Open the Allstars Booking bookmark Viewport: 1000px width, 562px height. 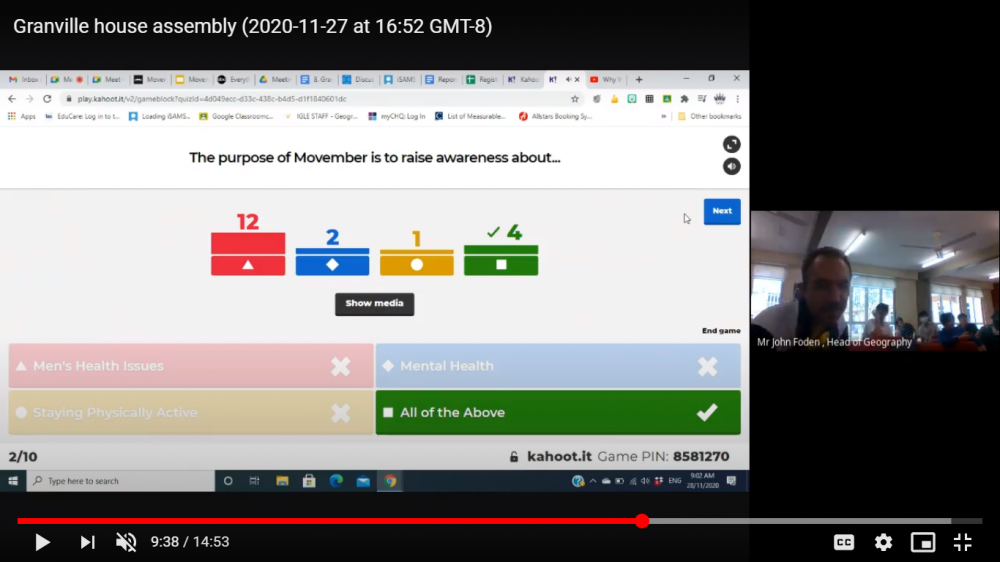click(x=555, y=116)
